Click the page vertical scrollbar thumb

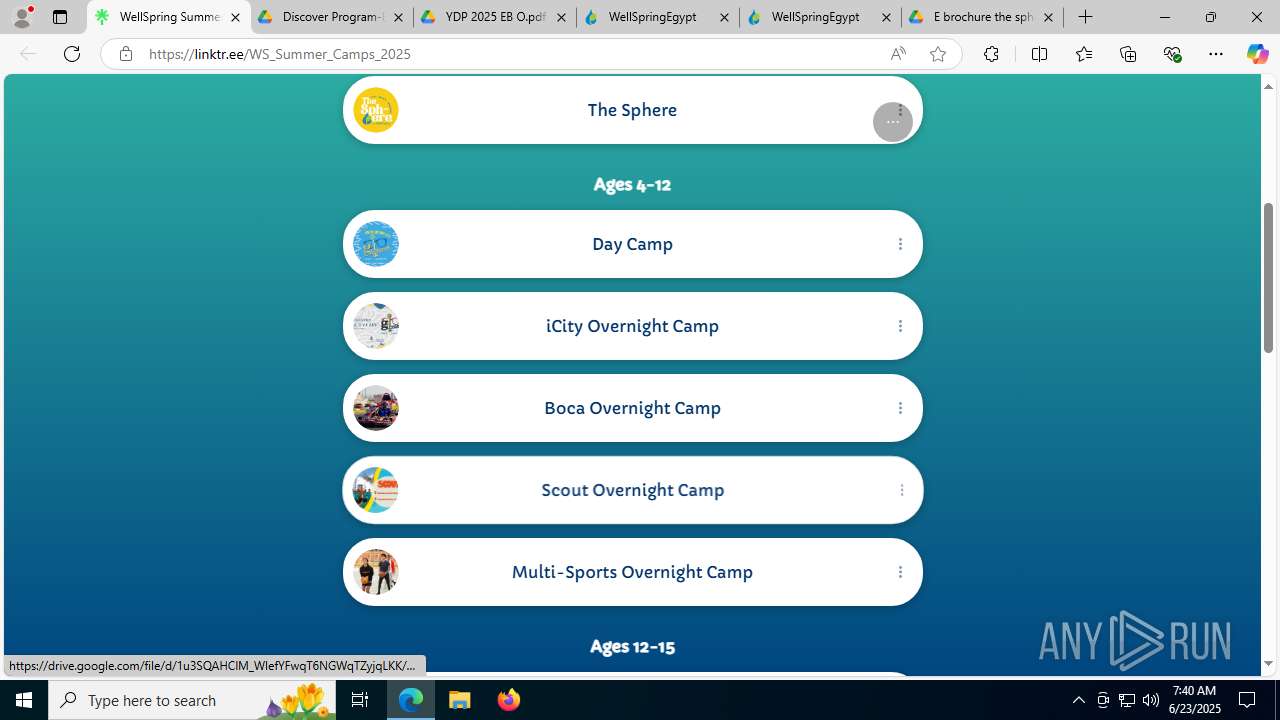[1268, 277]
